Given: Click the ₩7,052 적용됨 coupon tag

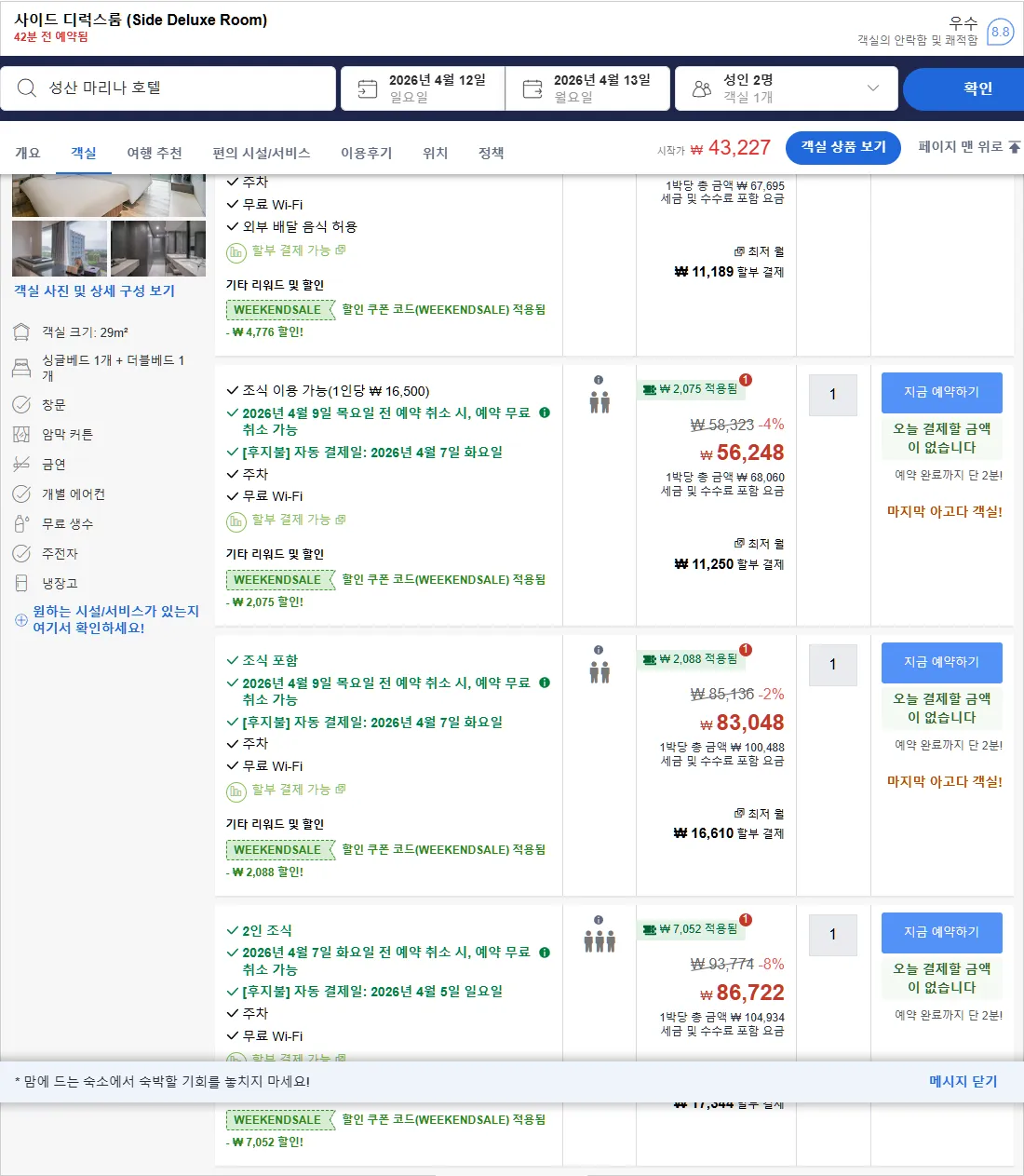Looking at the screenshot, I should 693,929.
